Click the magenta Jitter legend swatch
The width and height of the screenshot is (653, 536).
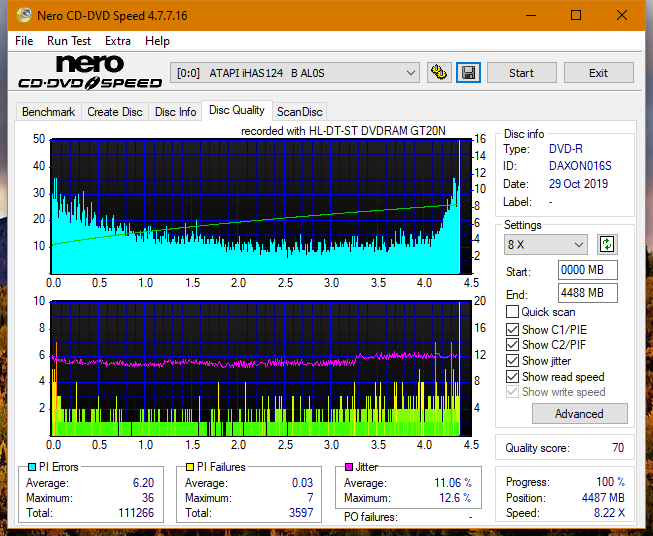349,467
